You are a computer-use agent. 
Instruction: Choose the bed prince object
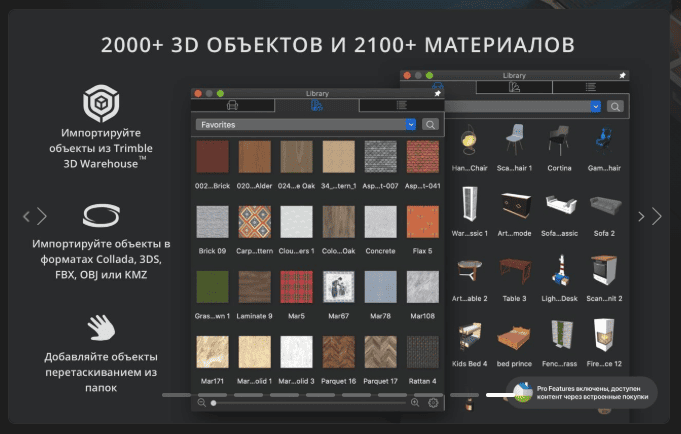pyautogui.click(x=515, y=337)
